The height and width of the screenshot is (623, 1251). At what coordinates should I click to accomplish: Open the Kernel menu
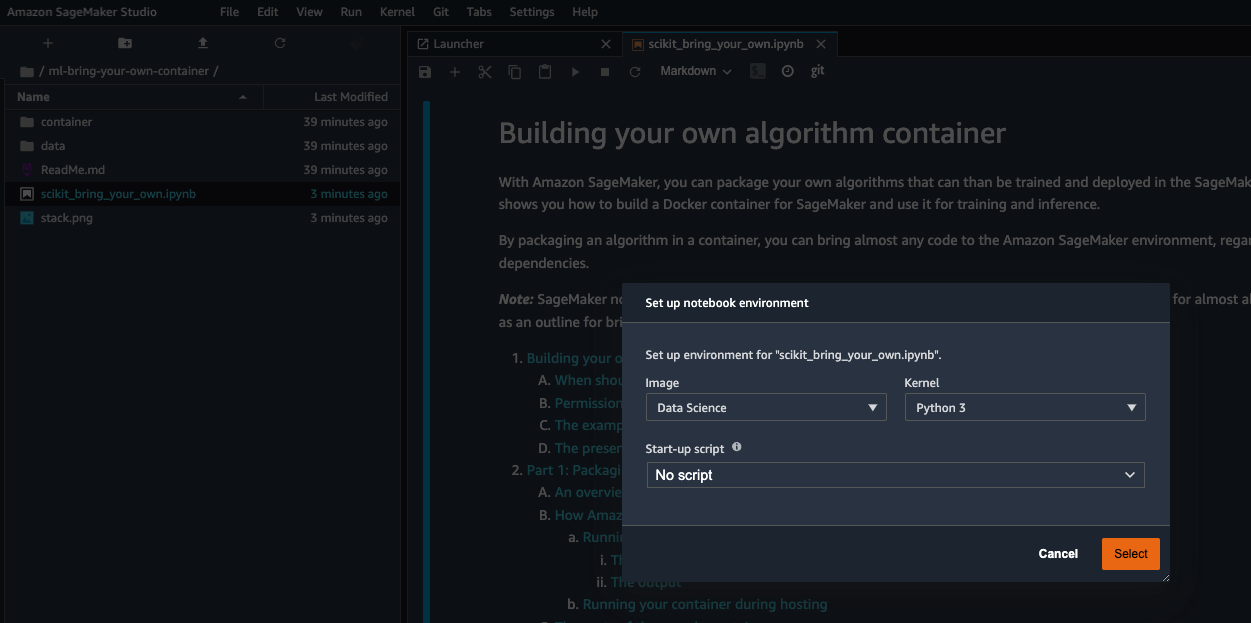[x=397, y=11]
